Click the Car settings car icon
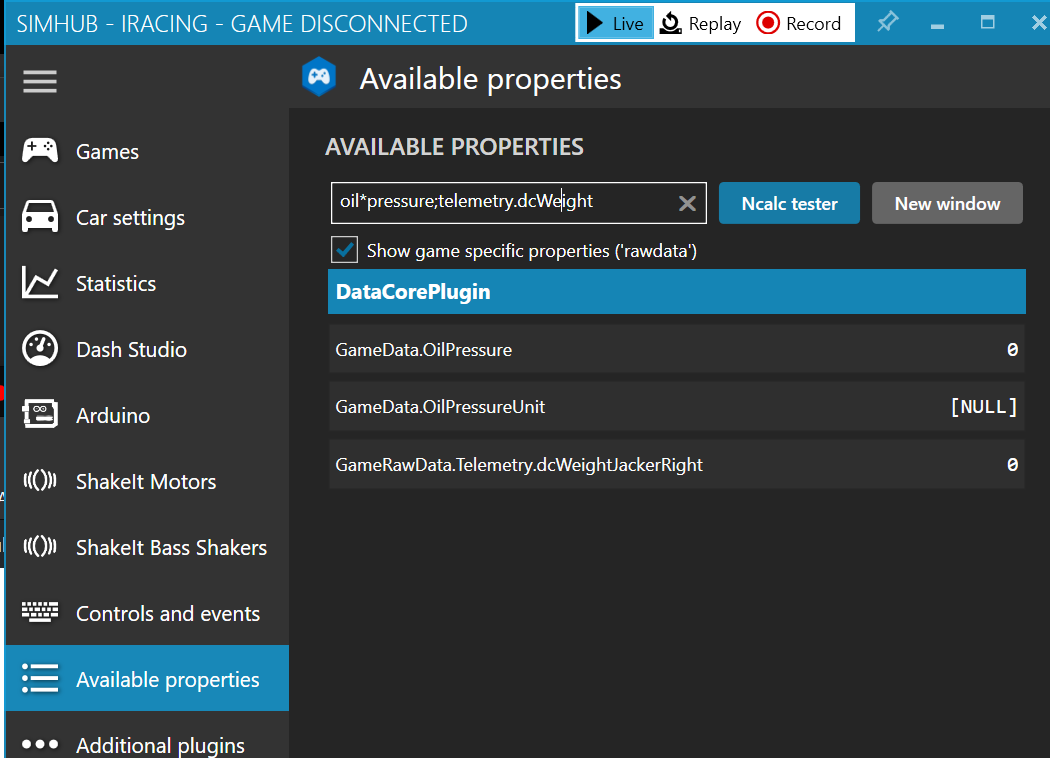The width and height of the screenshot is (1050, 758). point(40,217)
